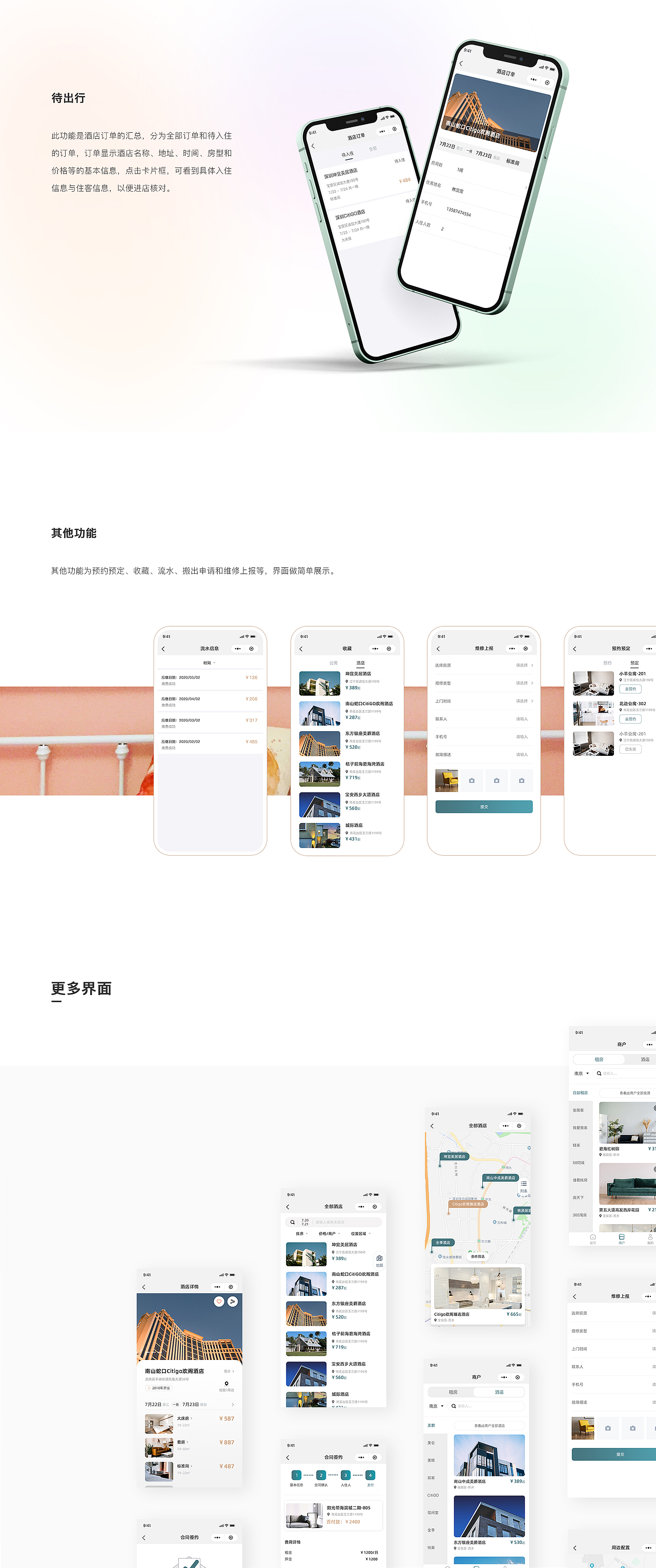The width and height of the screenshot is (656, 1568).
Task: Expand 选择房源 selector row
Action: pyautogui.click(x=484, y=665)
